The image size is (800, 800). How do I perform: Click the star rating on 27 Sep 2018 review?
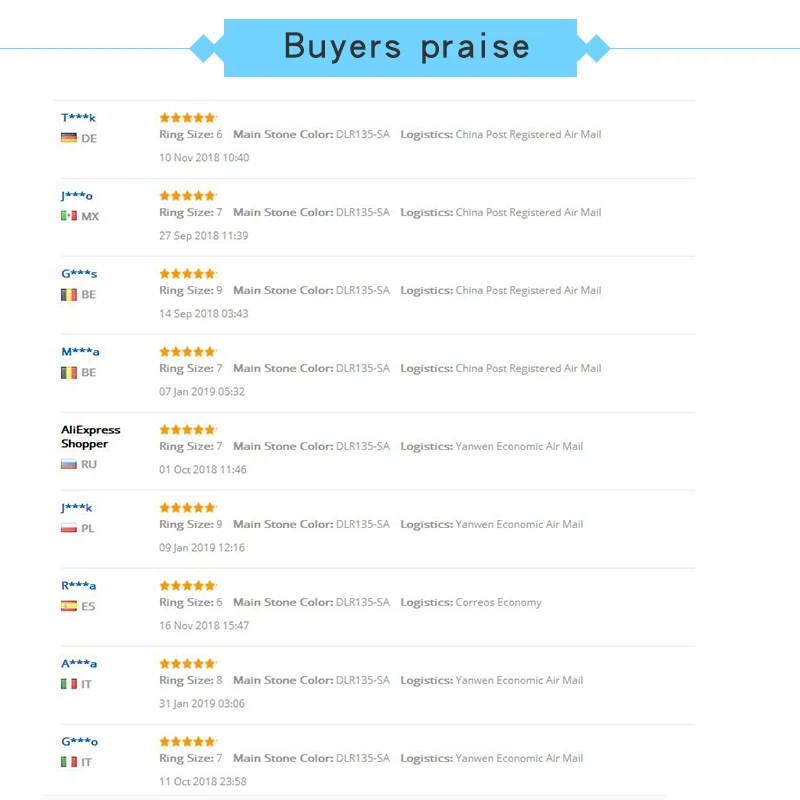point(187,196)
